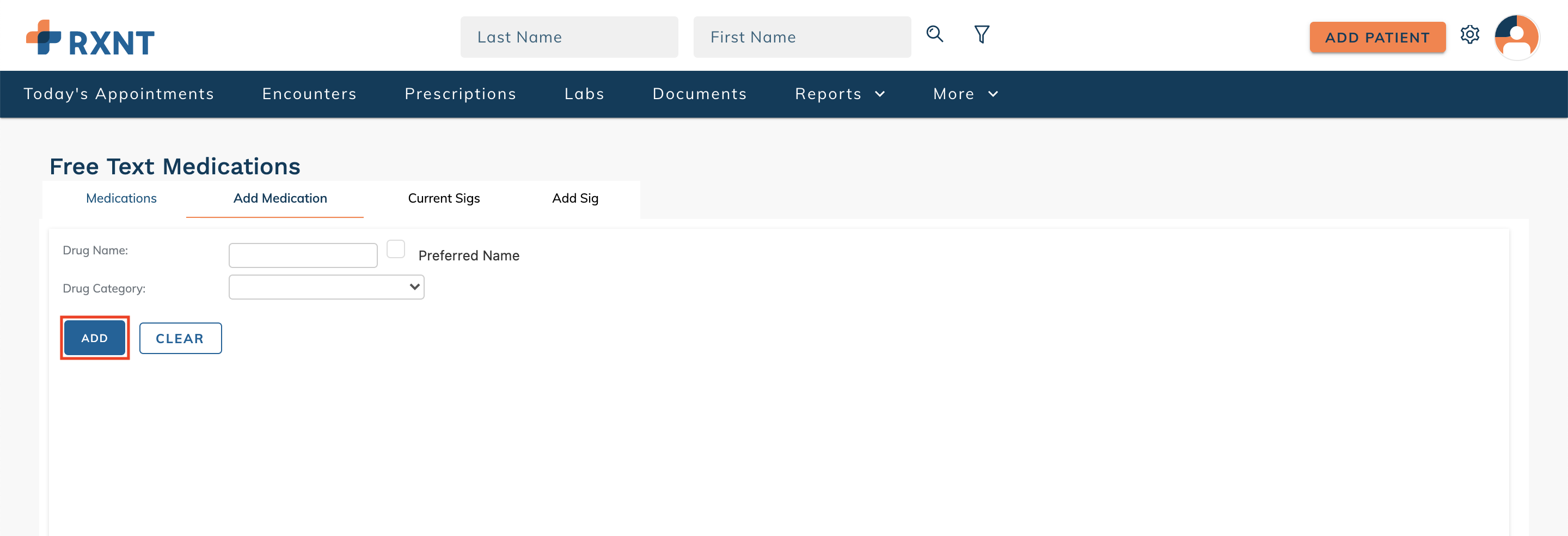
Task: Click into the Drug Name field
Action: coord(303,255)
